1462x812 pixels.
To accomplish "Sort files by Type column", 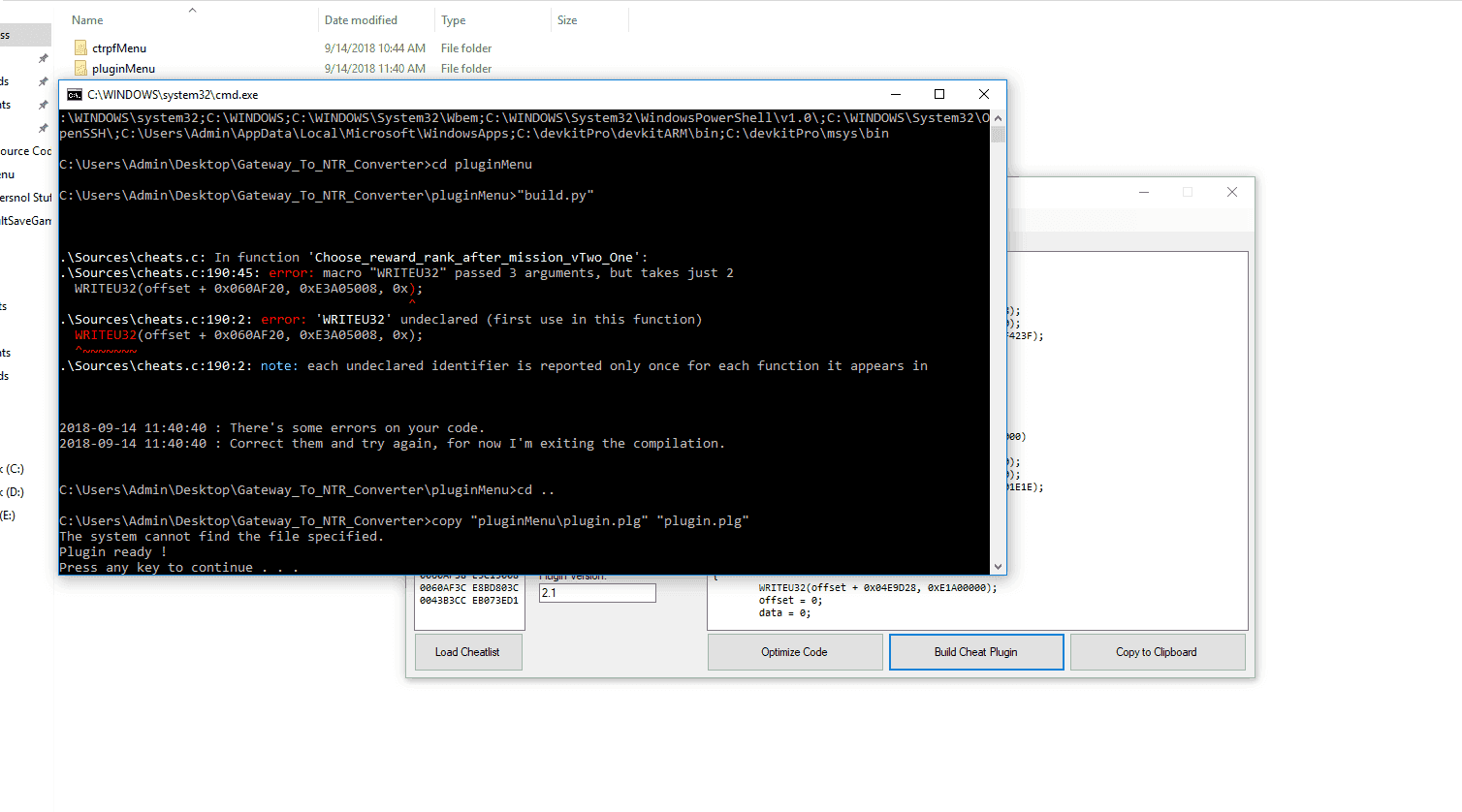I will click(x=453, y=19).
